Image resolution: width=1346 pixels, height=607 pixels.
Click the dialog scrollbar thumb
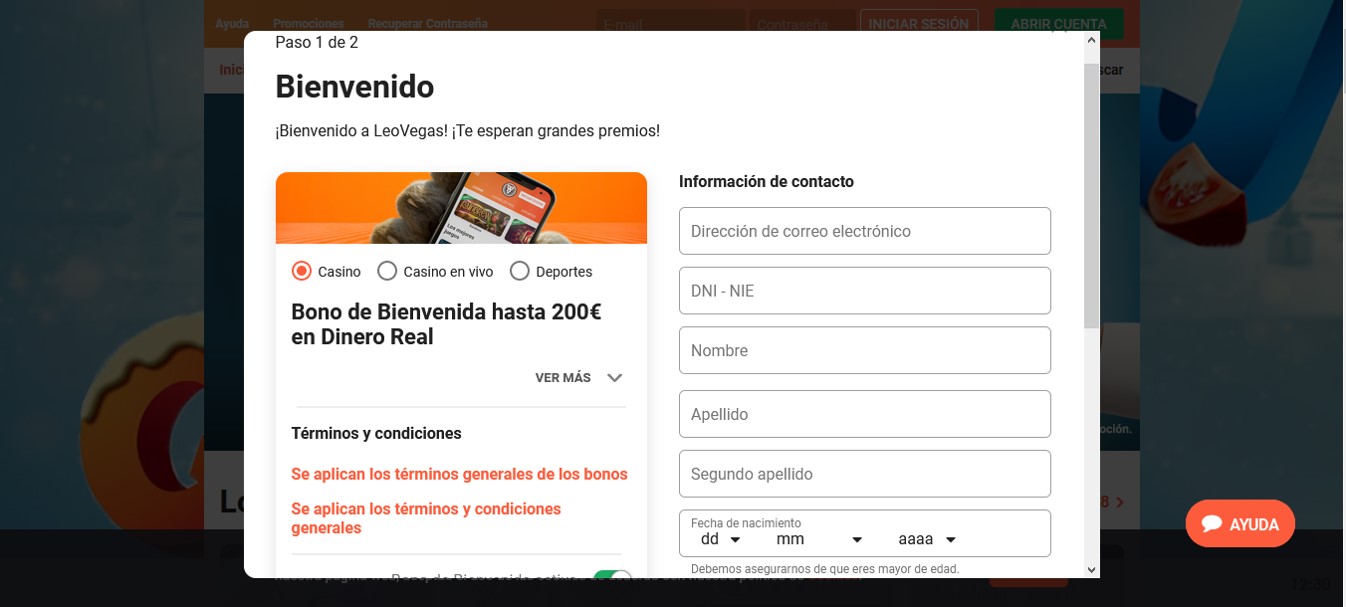pyautogui.click(x=1091, y=195)
